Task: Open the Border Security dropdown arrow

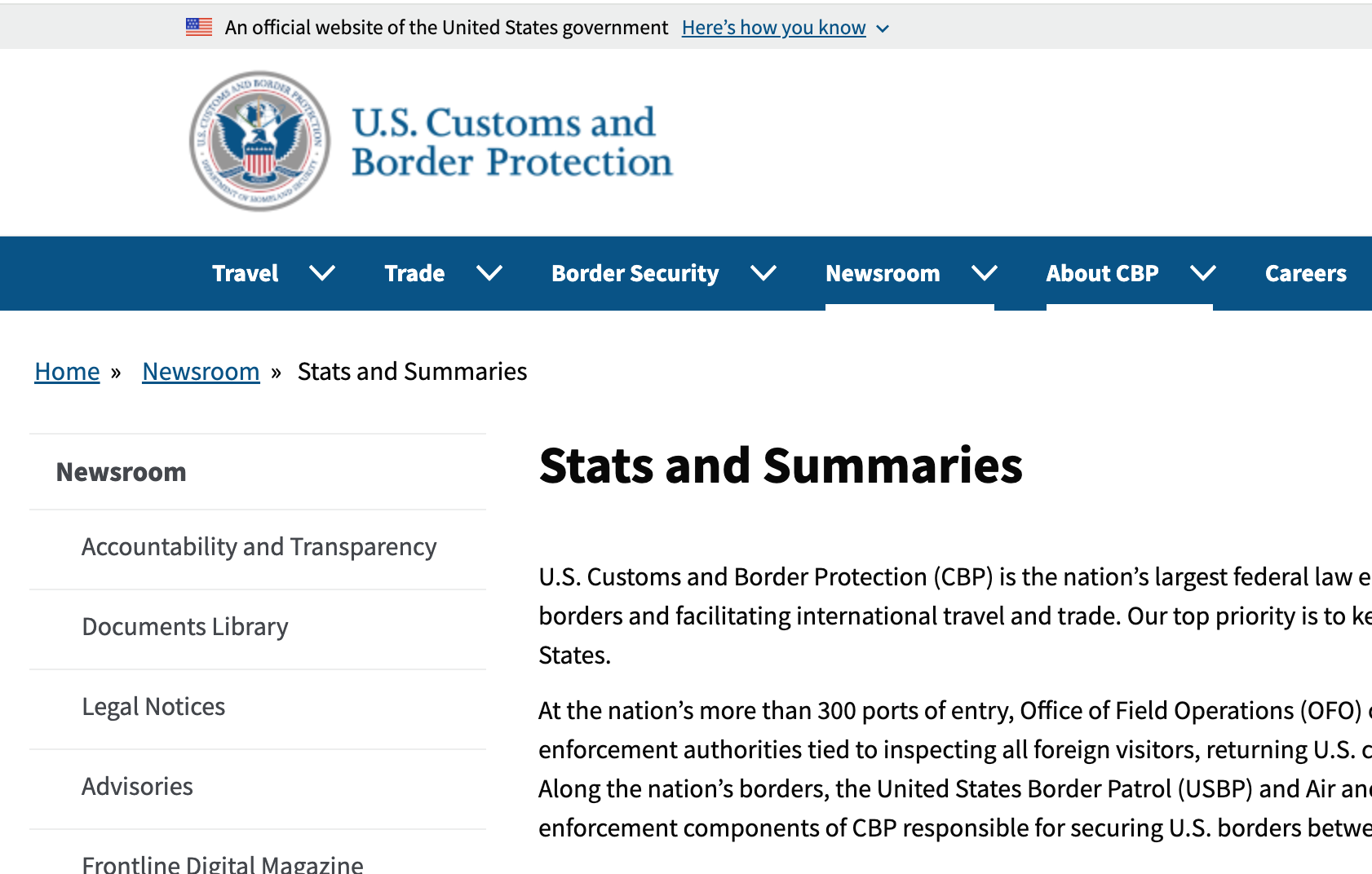Action: [x=763, y=273]
